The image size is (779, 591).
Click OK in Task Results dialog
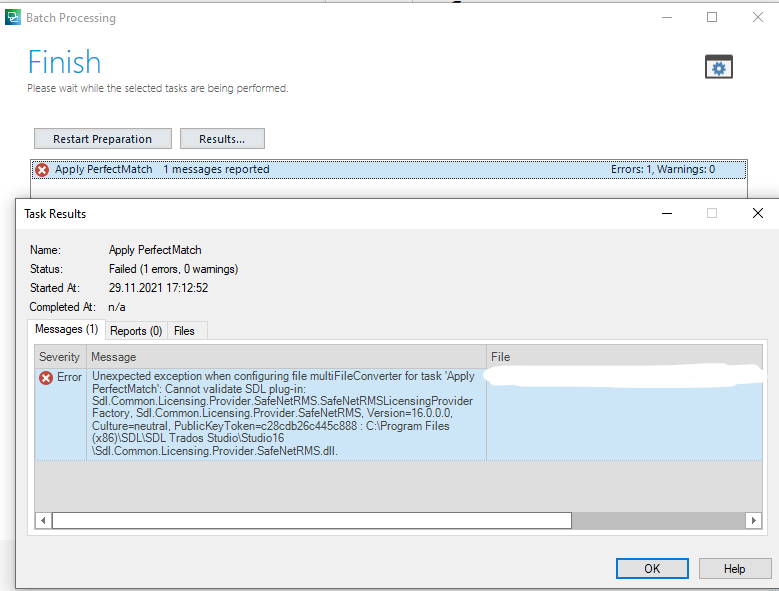[x=652, y=569]
